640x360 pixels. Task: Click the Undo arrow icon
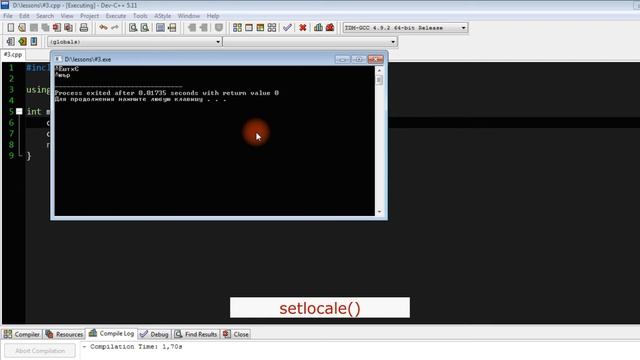103,27
